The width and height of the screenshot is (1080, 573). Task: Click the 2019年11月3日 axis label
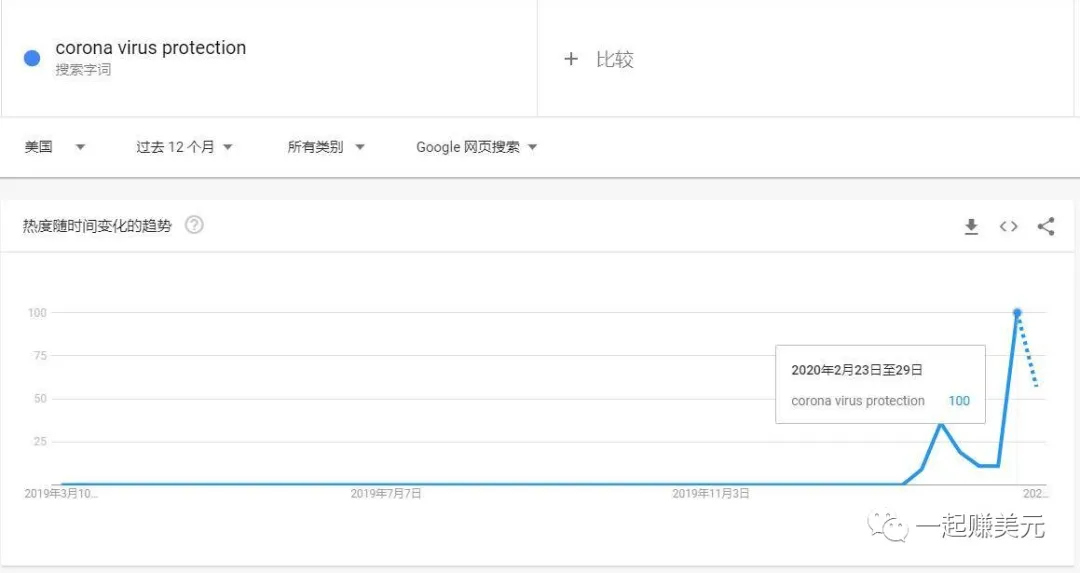tap(710, 493)
